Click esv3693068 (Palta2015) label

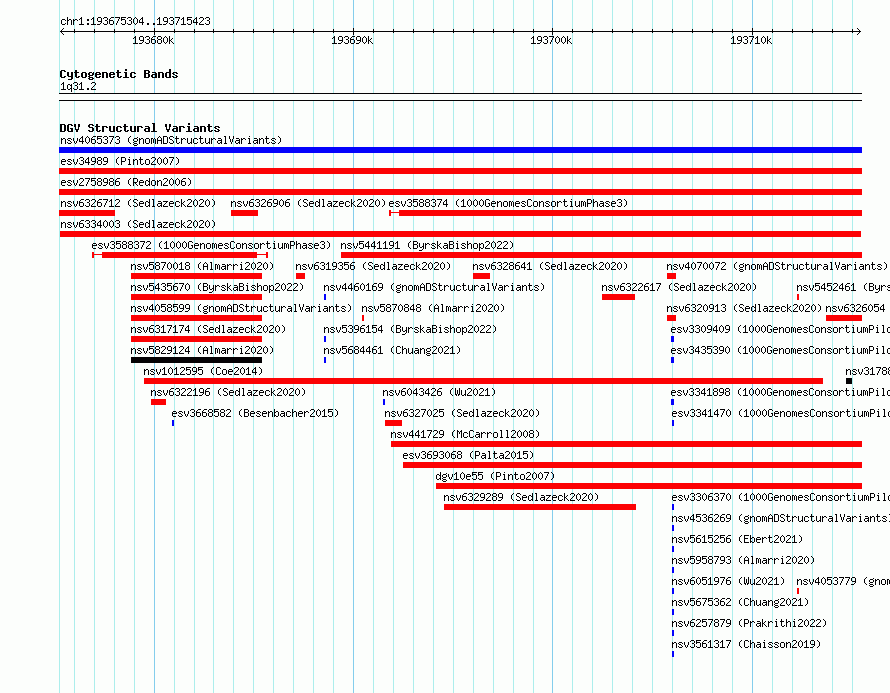[468, 455]
